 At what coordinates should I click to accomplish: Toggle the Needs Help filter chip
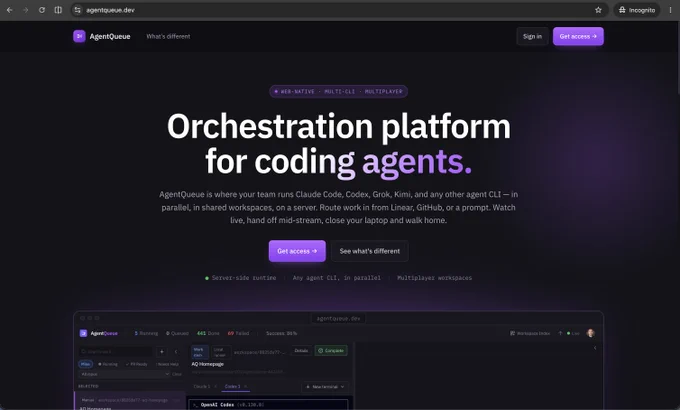pos(167,364)
